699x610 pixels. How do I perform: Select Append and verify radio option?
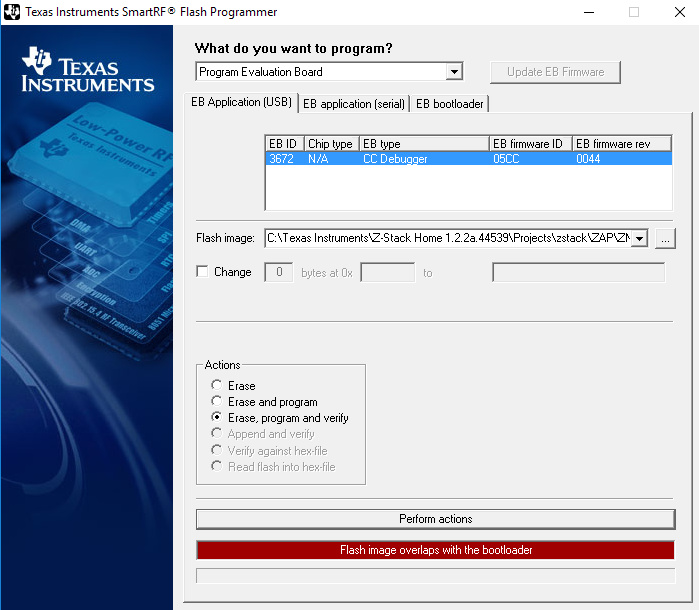217,433
